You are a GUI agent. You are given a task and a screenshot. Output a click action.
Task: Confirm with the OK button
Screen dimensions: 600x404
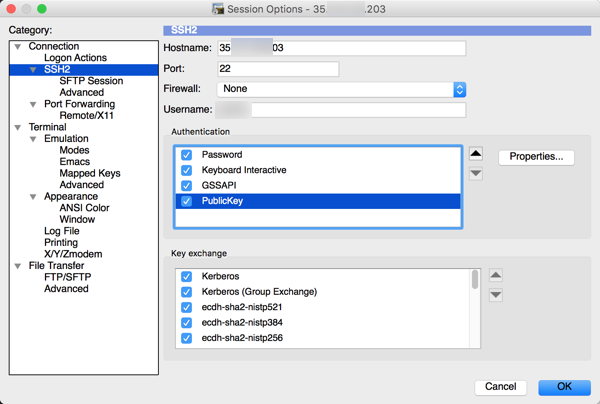tap(564, 387)
